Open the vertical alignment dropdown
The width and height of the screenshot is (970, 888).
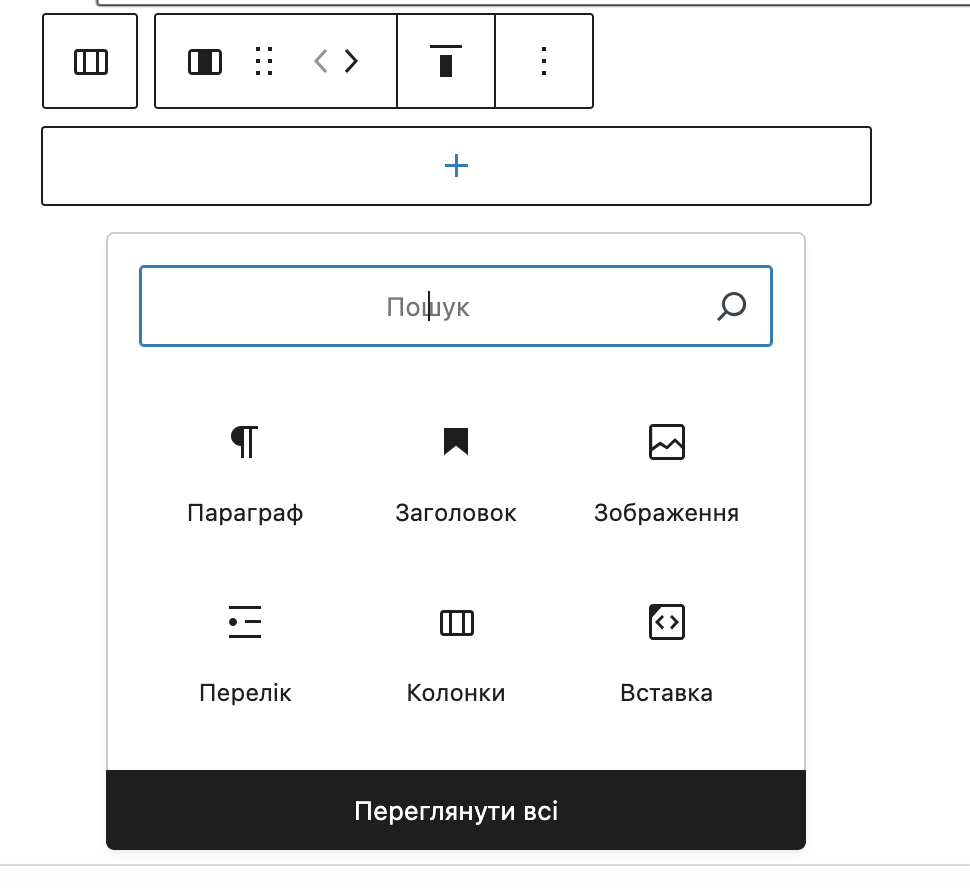pyautogui.click(x=446, y=62)
